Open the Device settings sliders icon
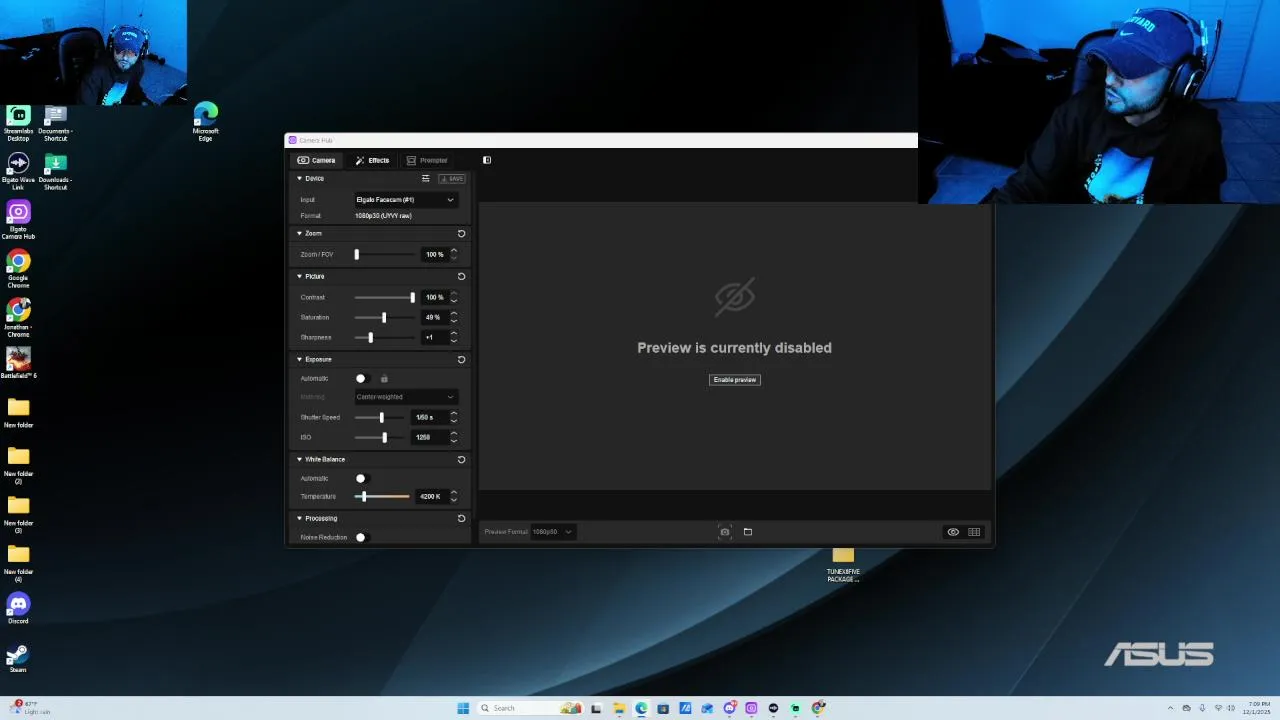This screenshot has width=1280, height=720. click(425, 179)
